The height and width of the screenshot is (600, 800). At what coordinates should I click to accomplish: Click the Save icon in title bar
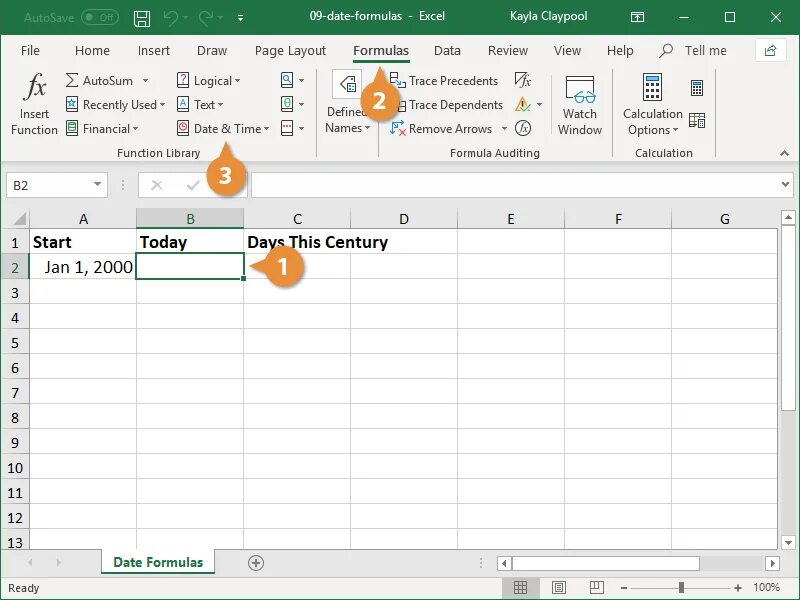pyautogui.click(x=142, y=18)
